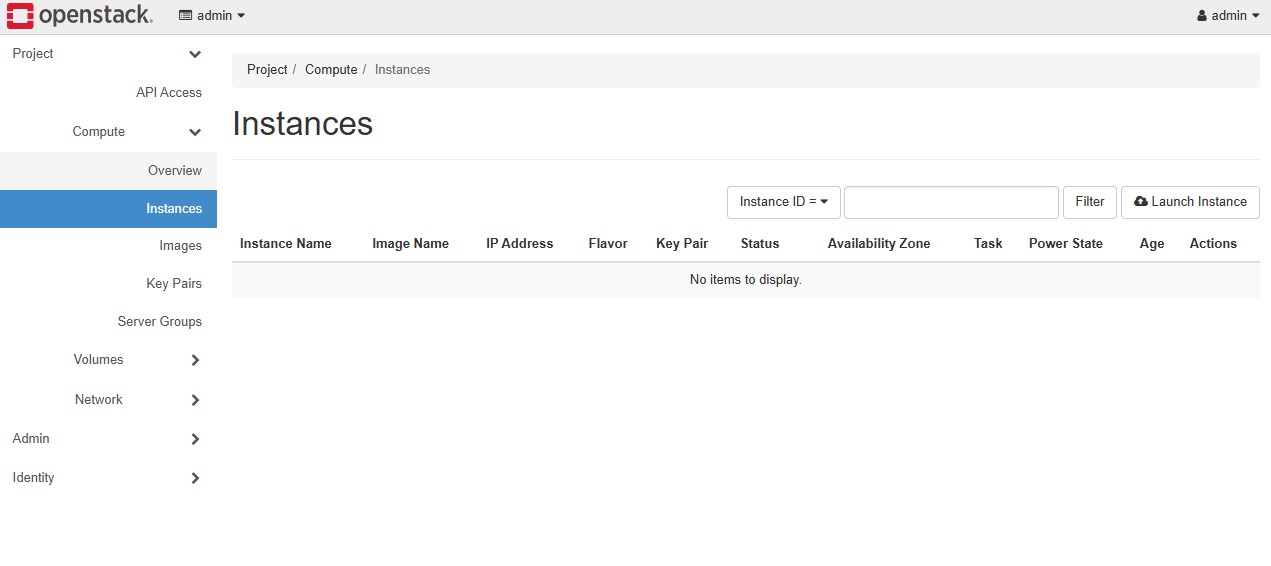Viewport: 1271px width, 566px height.
Task: Click the OpenStack logo
Action: (x=80, y=16)
